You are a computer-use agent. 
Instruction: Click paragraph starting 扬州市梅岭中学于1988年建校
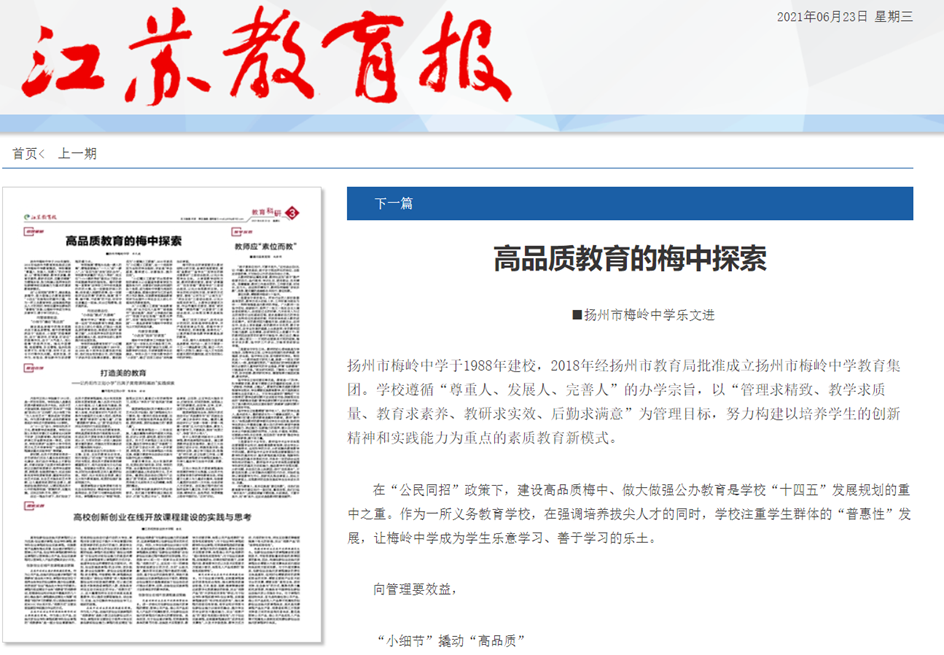pos(624,402)
